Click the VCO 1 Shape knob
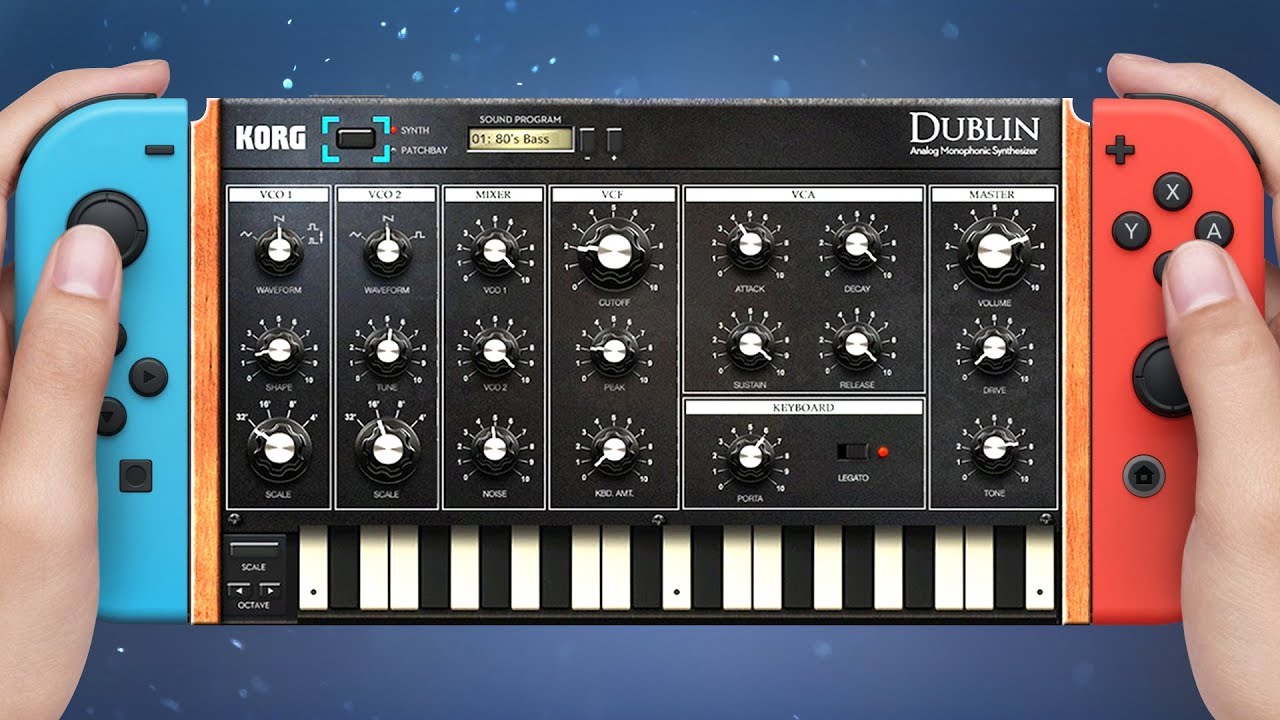This screenshot has height=720, width=1280. (x=278, y=350)
